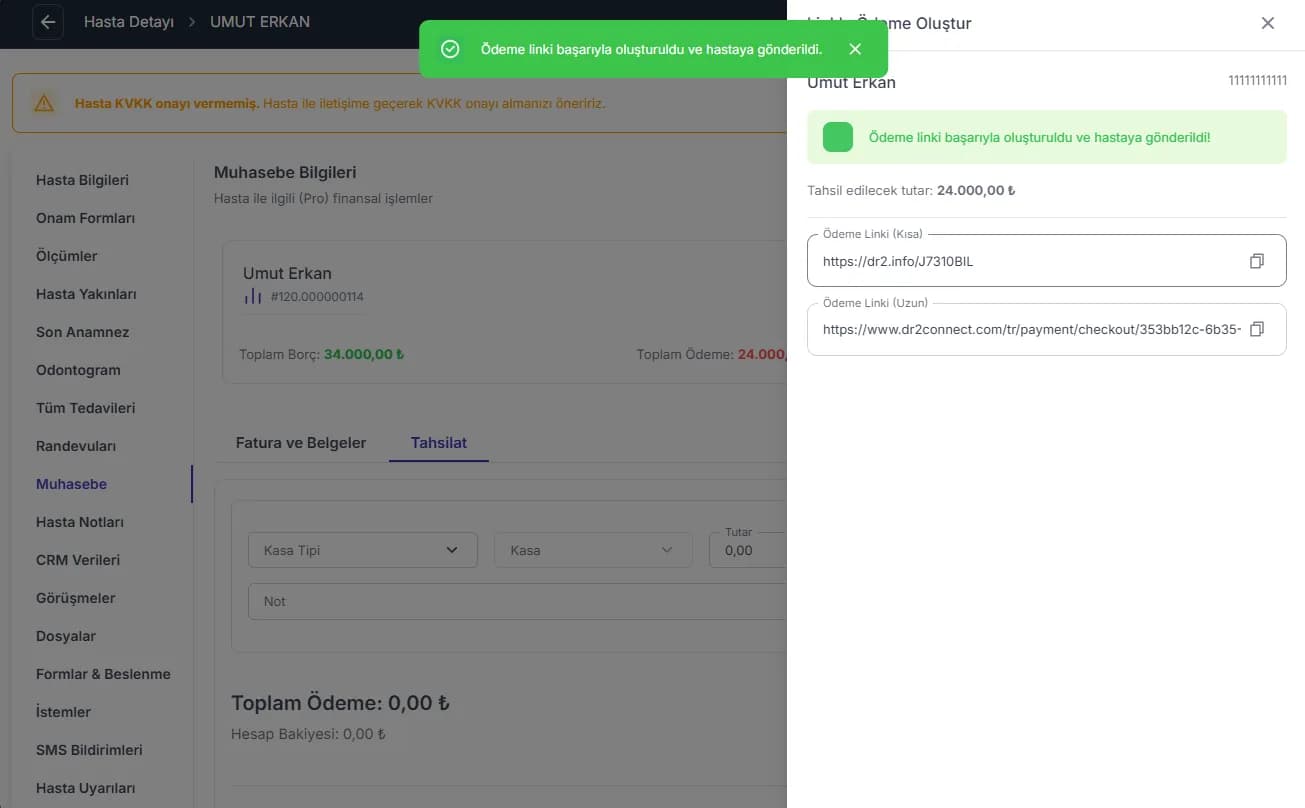This screenshot has height=808, width=1305.
Task: Open SMS Bildirimleri
Action: [89, 750]
